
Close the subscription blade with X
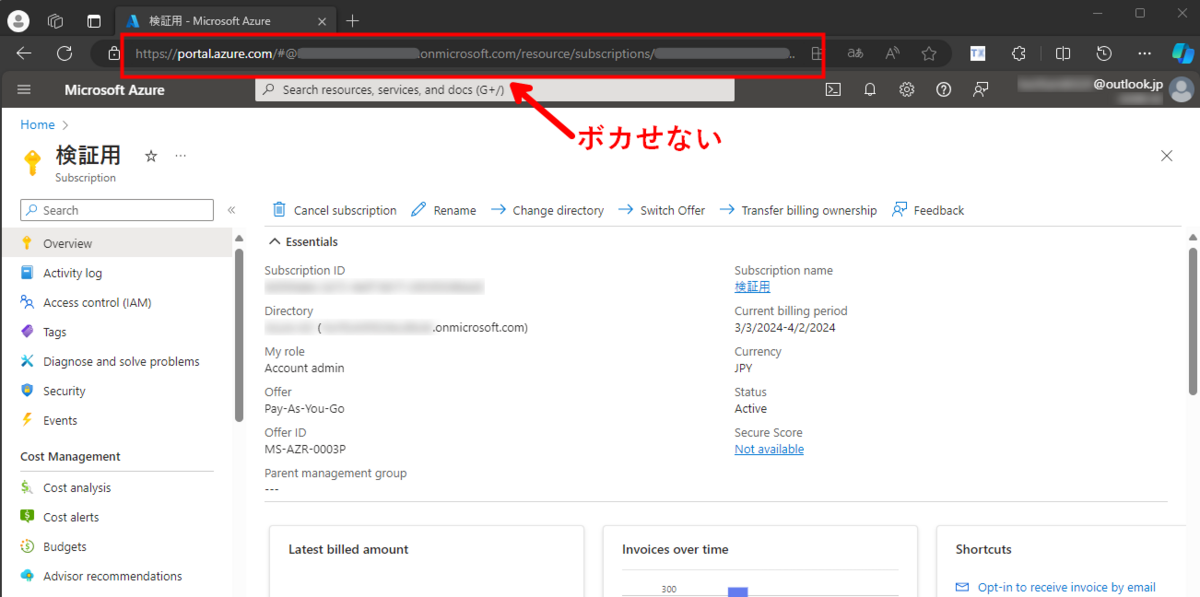point(1166,156)
